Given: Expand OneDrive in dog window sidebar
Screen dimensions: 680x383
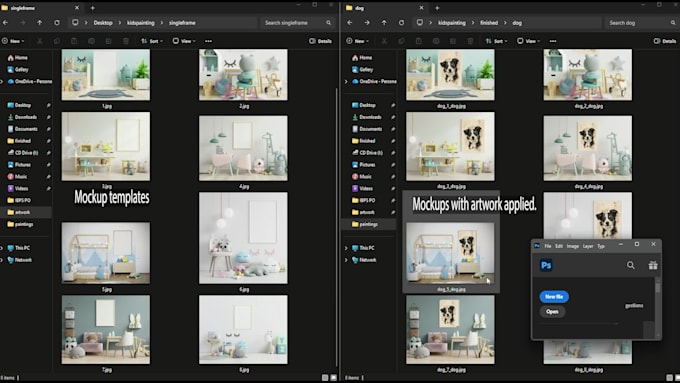Looking at the screenshot, I should pyautogui.click(x=346, y=81).
